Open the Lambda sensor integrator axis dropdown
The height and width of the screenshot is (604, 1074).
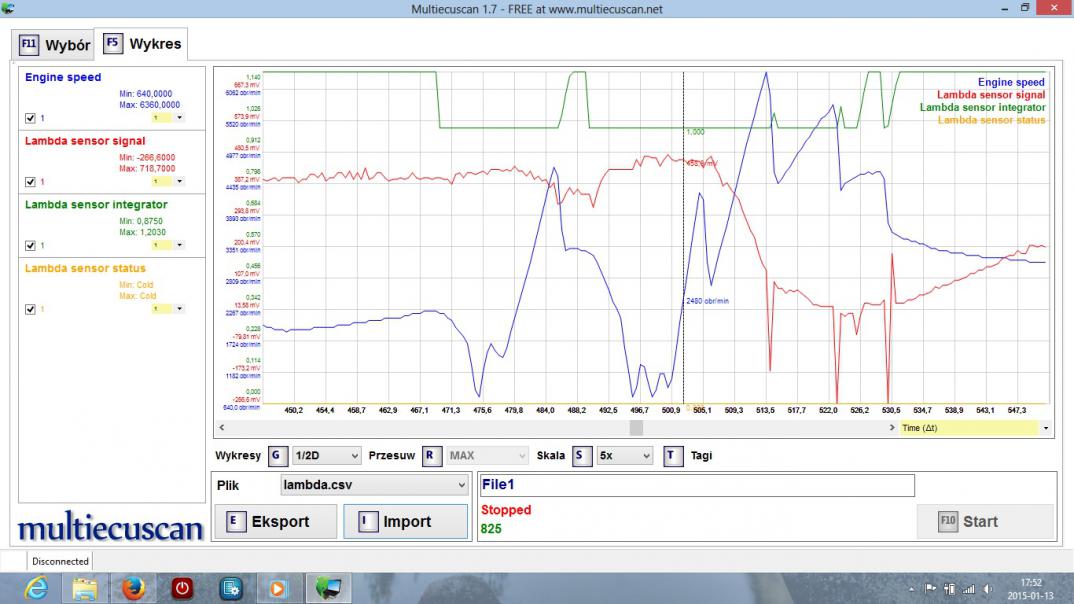[179, 245]
